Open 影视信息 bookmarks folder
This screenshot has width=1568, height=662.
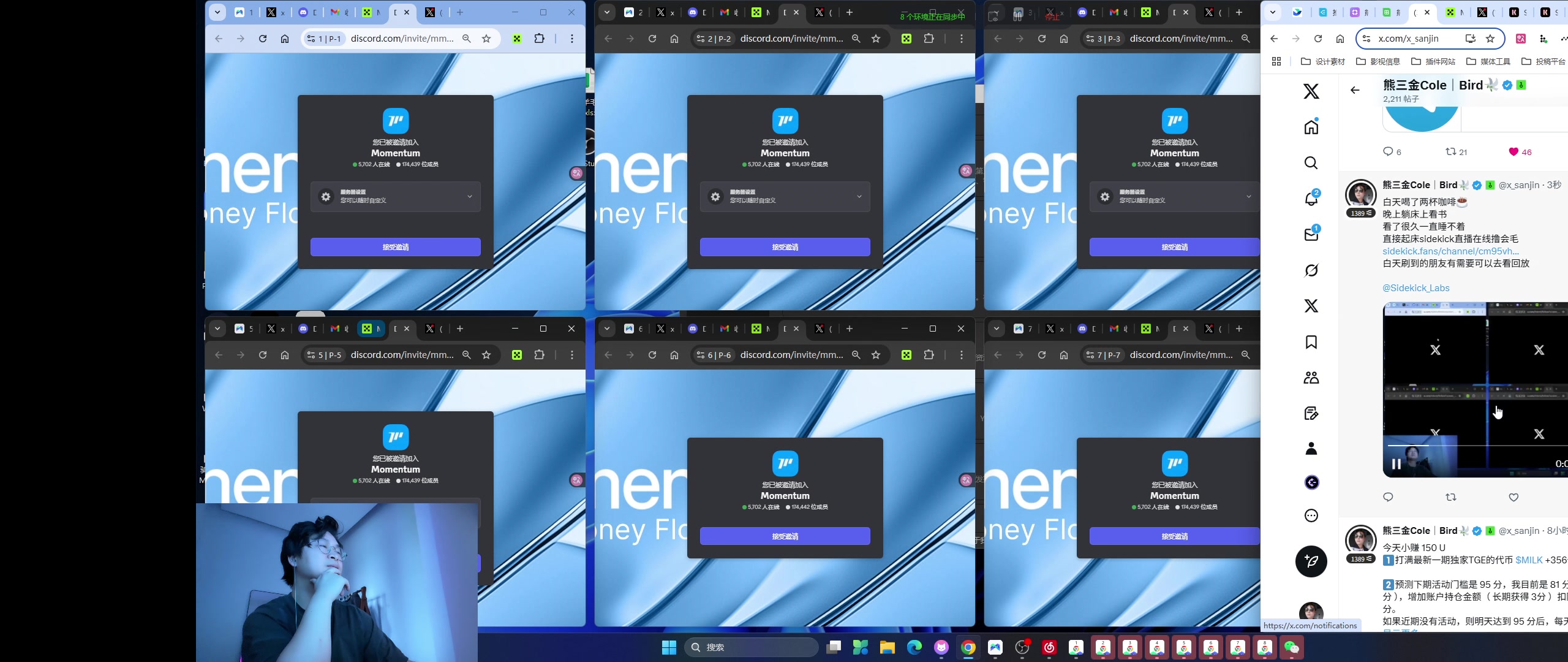coord(1378,61)
